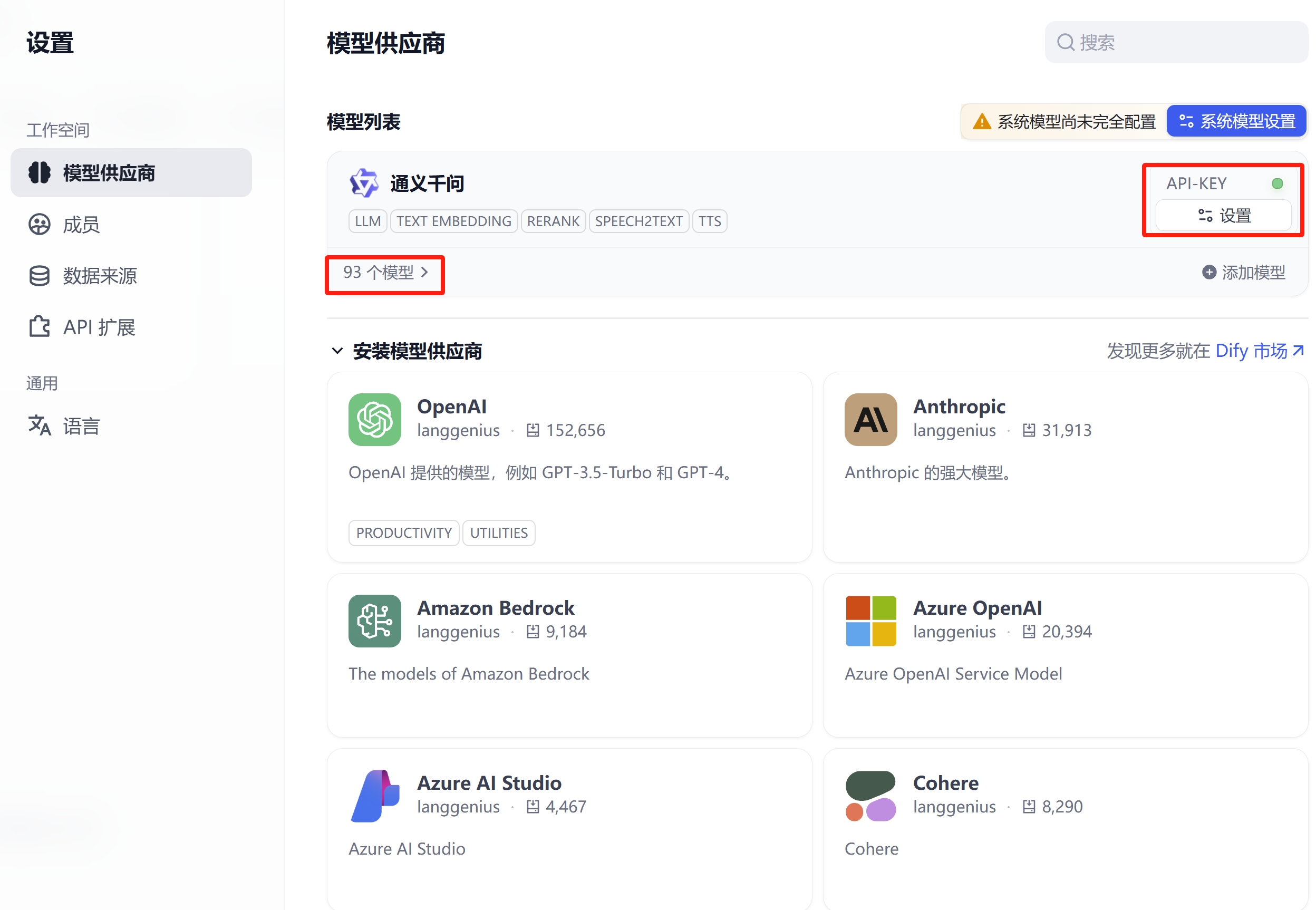Image resolution: width=1316 pixels, height=910 pixels.
Task: Click 'The models of Amazon Bedrock' description
Action: pyautogui.click(x=469, y=674)
